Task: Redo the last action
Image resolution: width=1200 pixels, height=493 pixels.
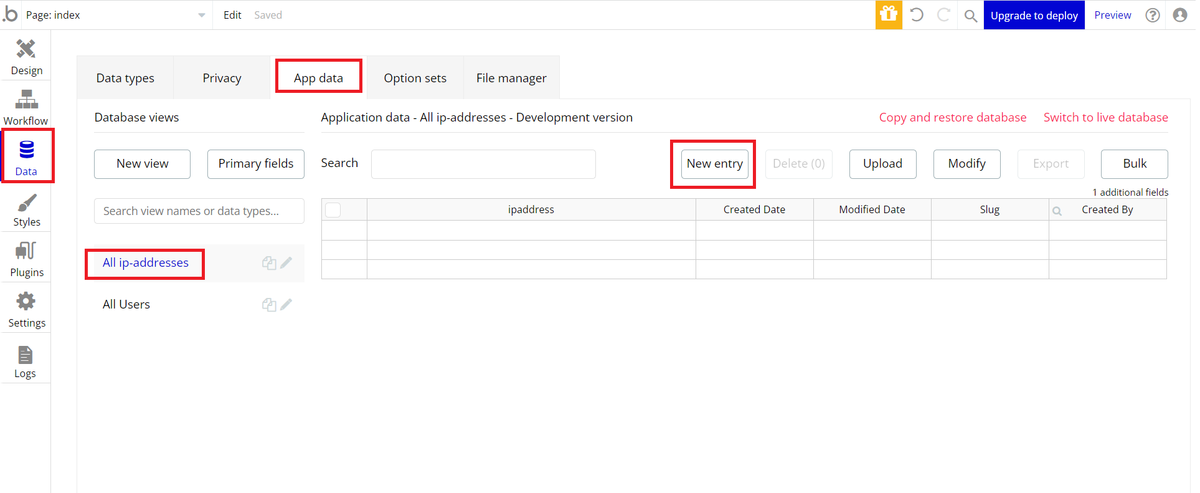Action: click(x=943, y=15)
